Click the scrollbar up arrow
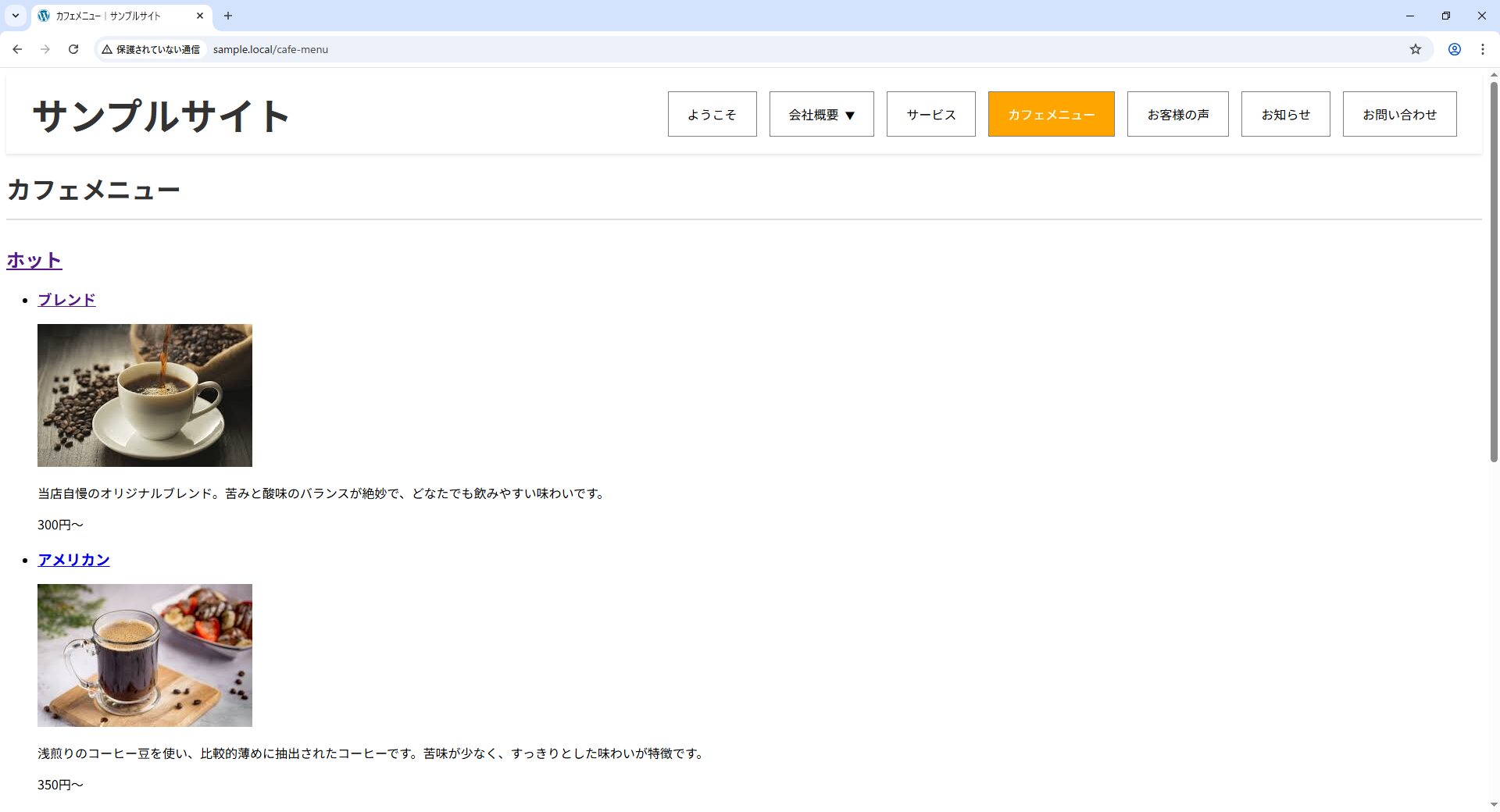The height and width of the screenshot is (812, 1500). pos(1494,75)
